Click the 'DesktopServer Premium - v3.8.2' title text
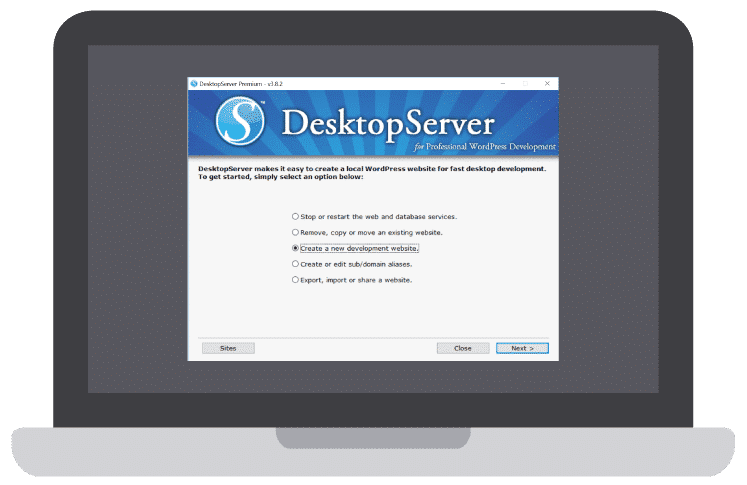This screenshot has width=747, height=485. click(241, 84)
